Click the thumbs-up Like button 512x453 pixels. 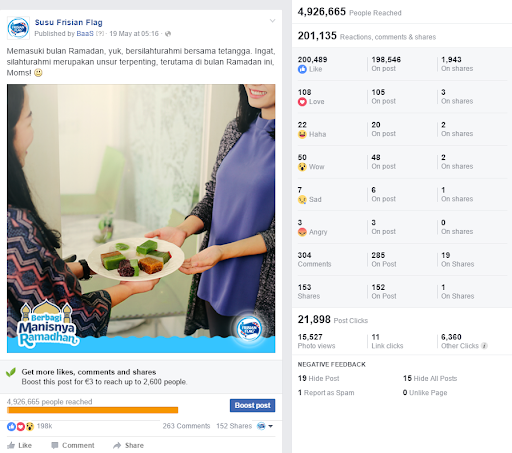(19, 445)
